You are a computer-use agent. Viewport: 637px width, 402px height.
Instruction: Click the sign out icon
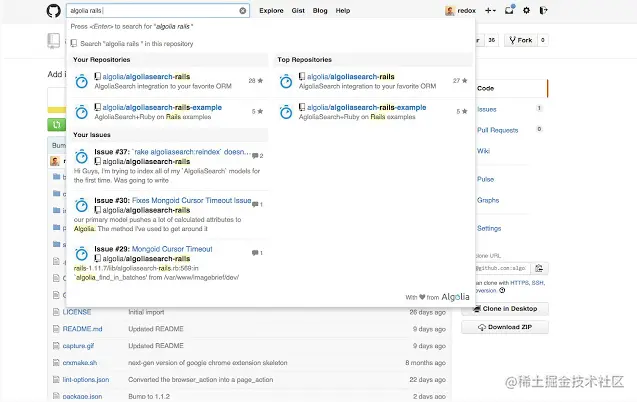click(543, 11)
